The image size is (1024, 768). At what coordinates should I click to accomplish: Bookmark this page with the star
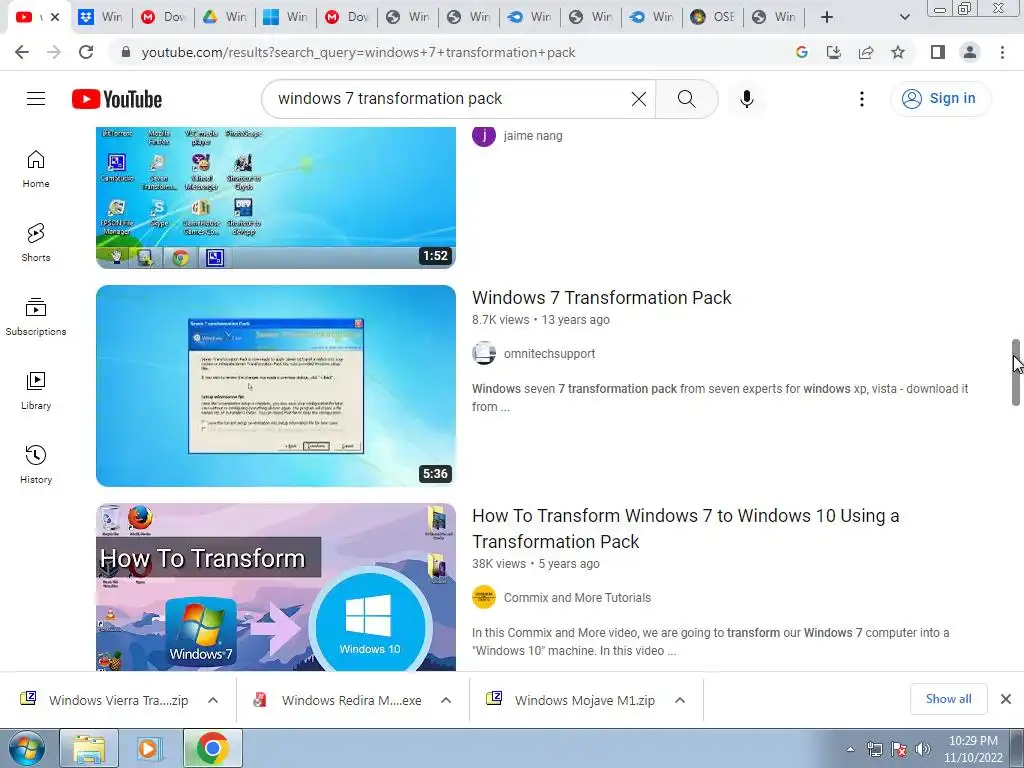[898, 52]
